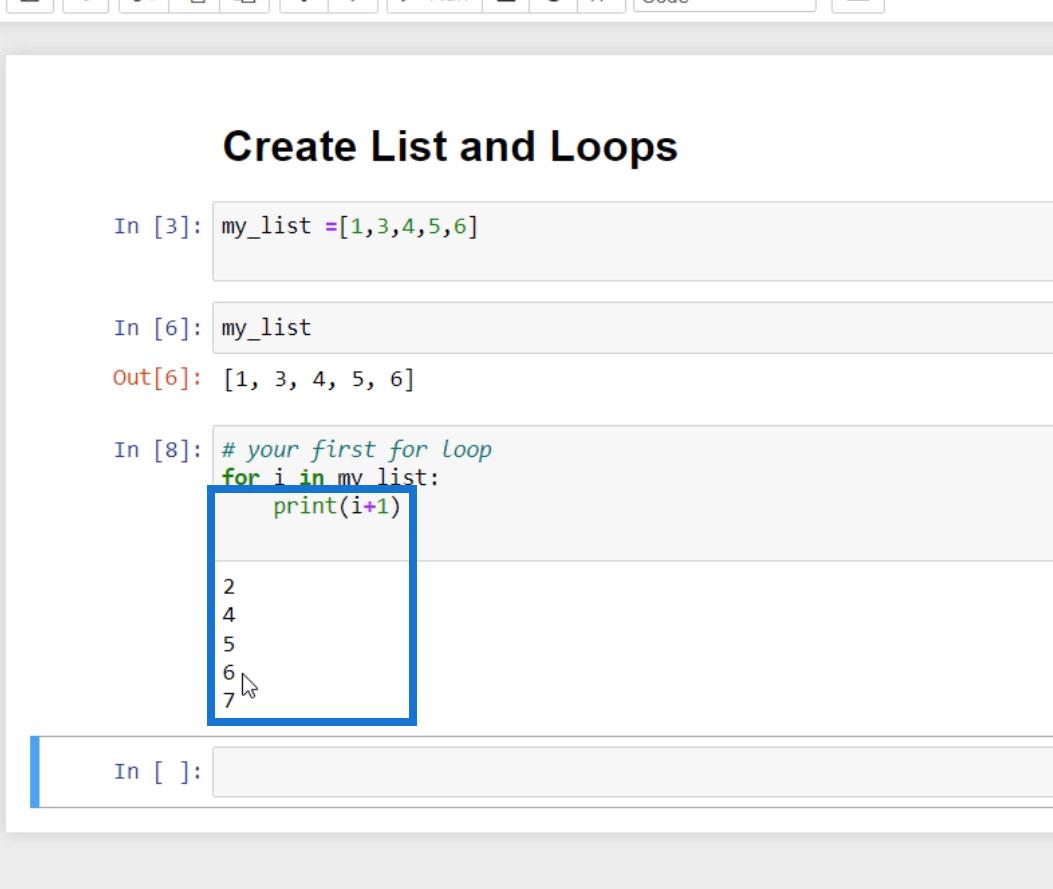
Task: Click the 'In [6]:' prompt
Action: coord(158,328)
